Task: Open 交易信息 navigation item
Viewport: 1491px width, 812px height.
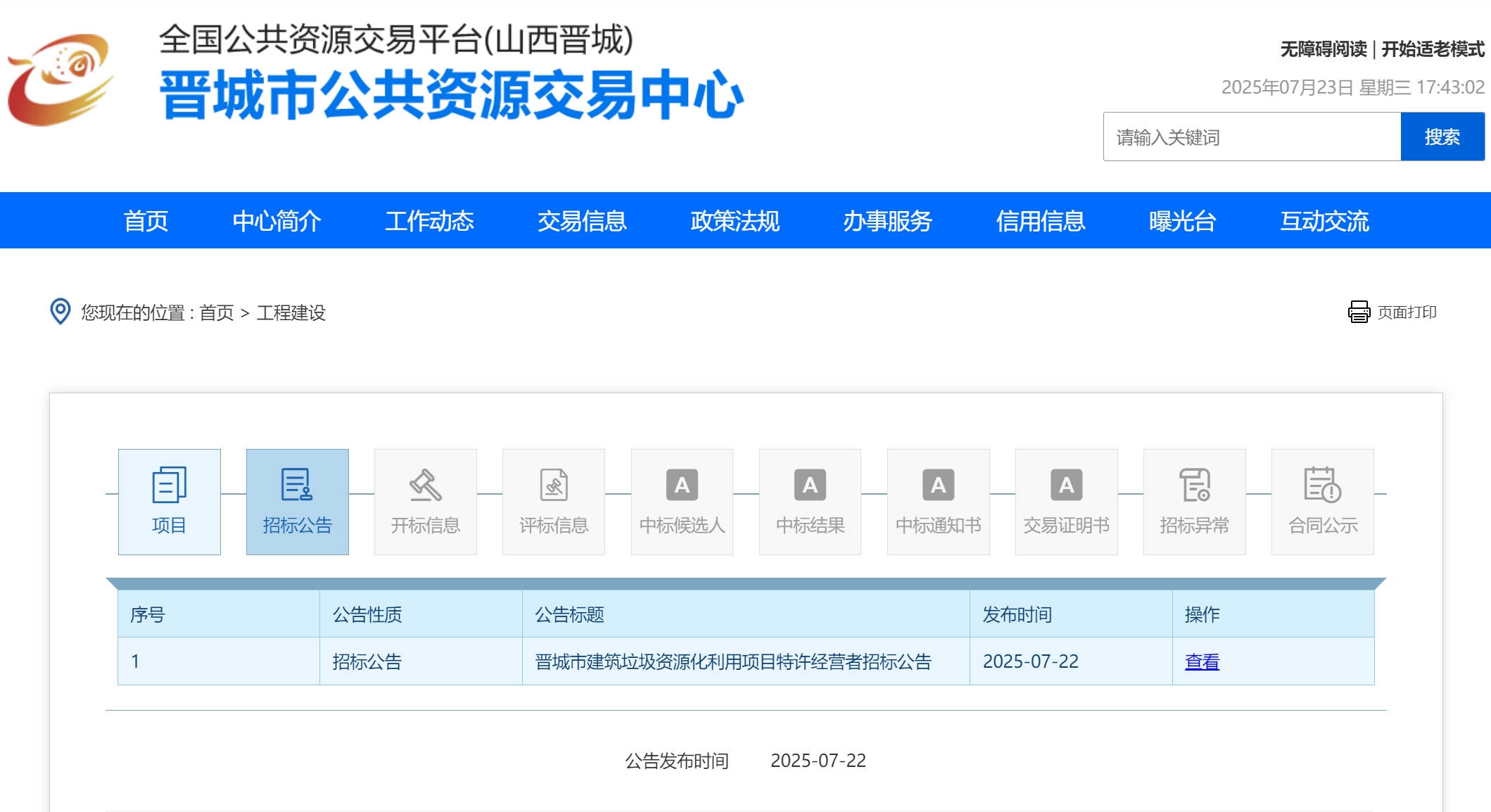Action: (582, 221)
